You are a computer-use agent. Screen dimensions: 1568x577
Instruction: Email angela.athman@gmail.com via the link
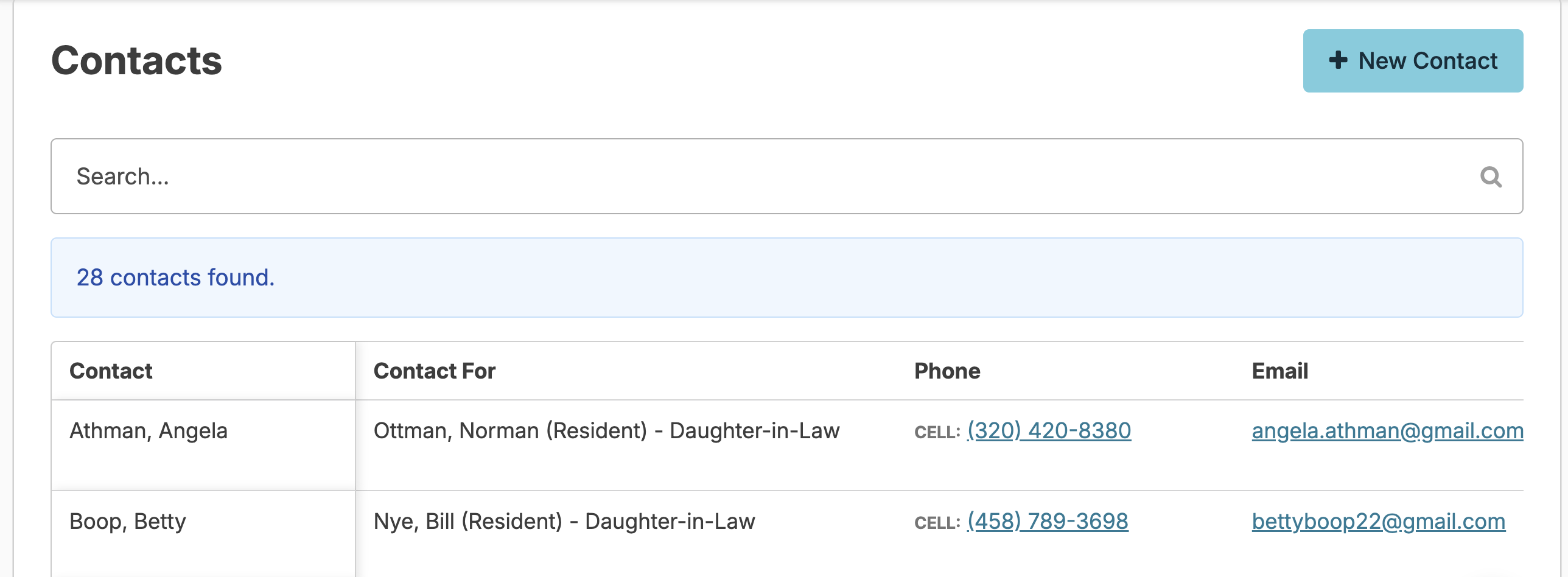[x=1387, y=431]
